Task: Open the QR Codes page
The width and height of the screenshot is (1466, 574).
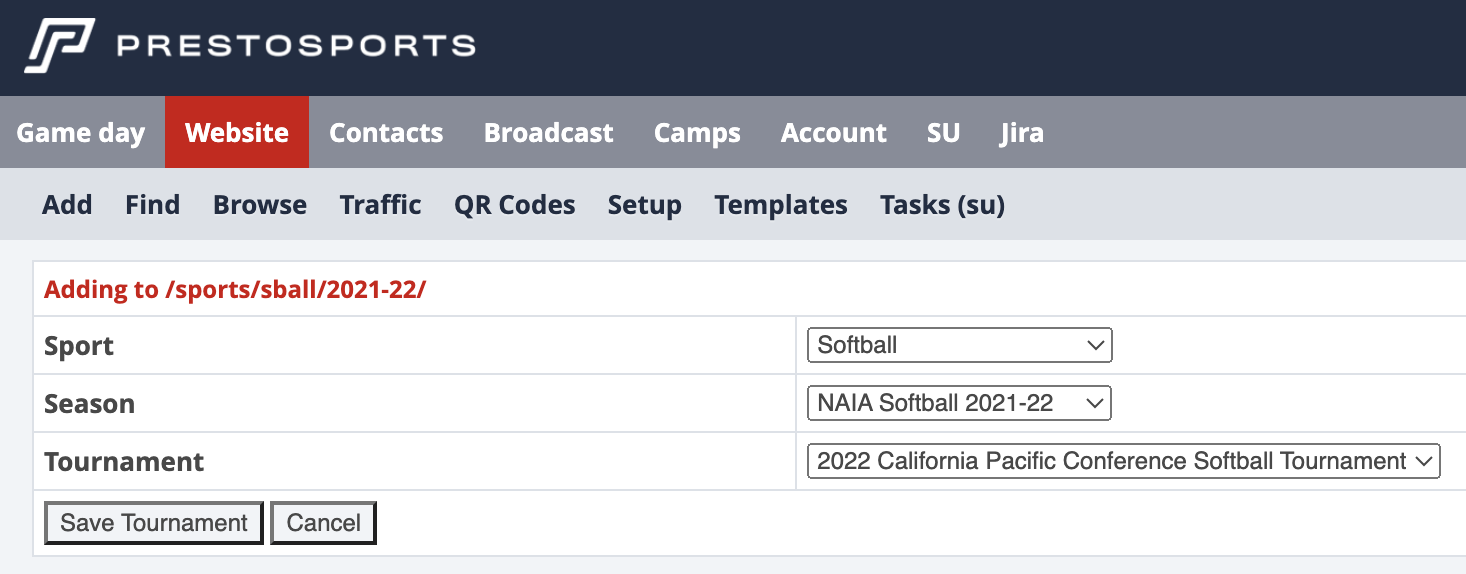Action: (x=515, y=205)
